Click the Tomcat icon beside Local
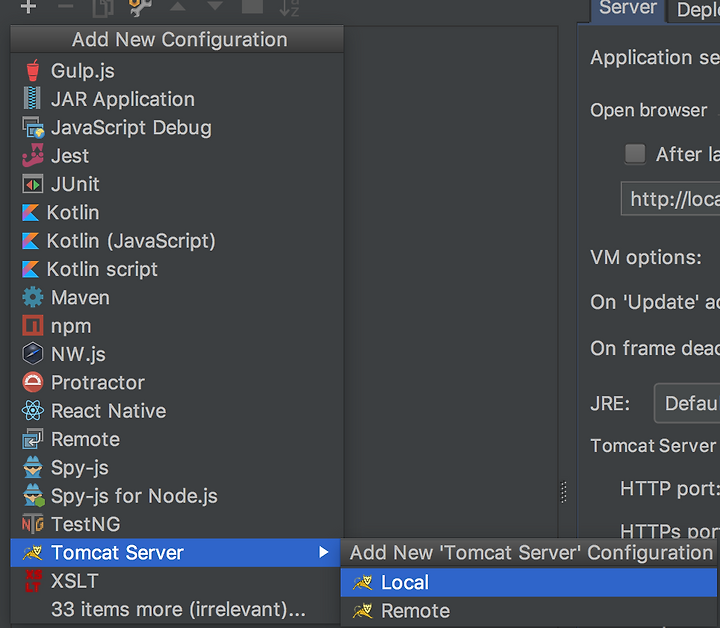This screenshot has width=720, height=628. [x=363, y=583]
